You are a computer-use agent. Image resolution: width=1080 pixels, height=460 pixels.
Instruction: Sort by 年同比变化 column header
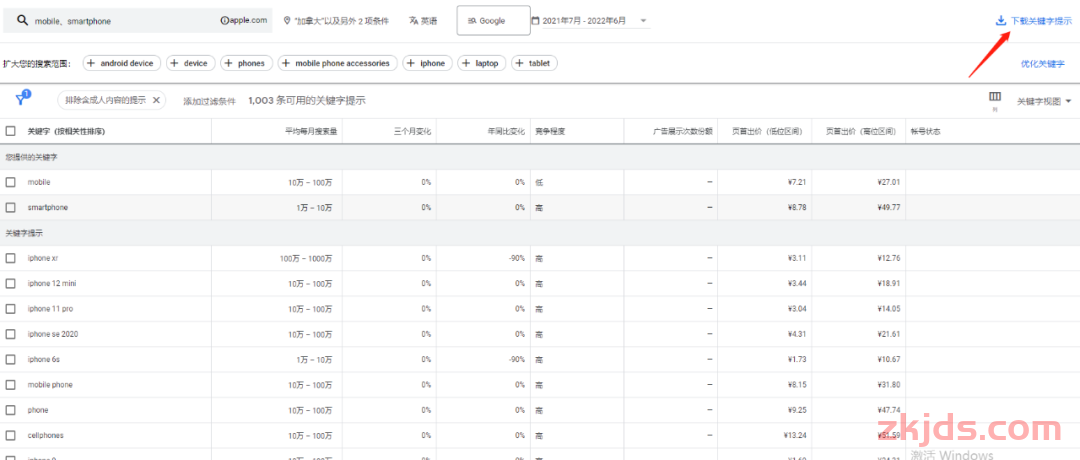[506, 131]
